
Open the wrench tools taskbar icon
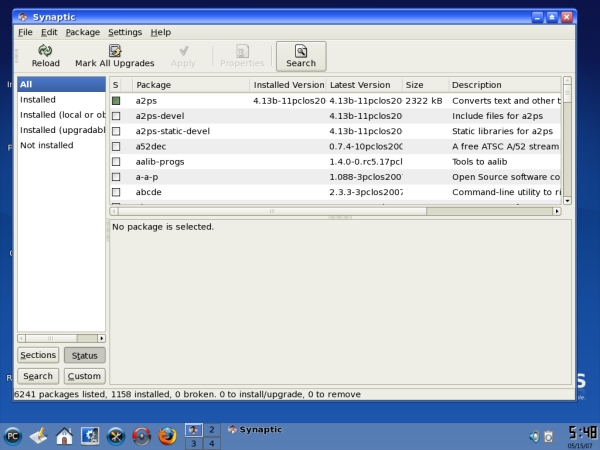point(116,436)
